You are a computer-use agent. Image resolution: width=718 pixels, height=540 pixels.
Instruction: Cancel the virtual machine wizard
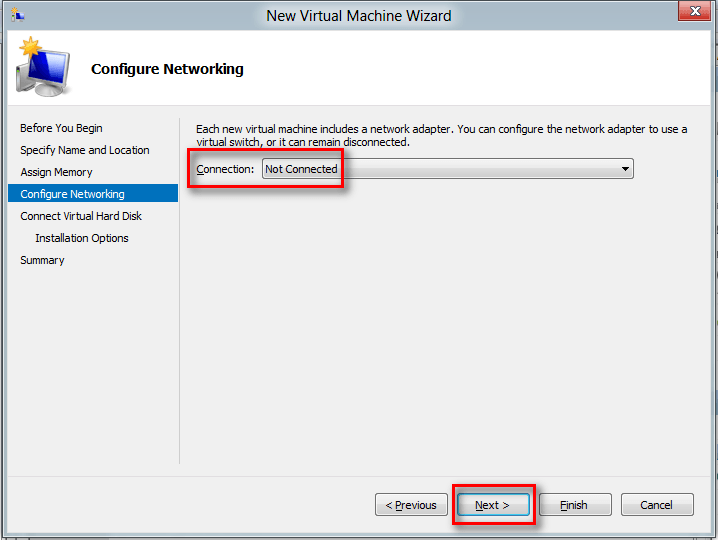click(x=657, y=505)
